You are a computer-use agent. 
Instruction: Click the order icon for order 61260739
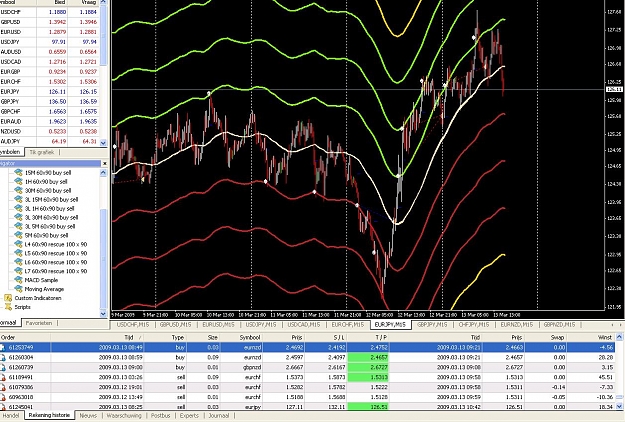(x=3, y=367)
